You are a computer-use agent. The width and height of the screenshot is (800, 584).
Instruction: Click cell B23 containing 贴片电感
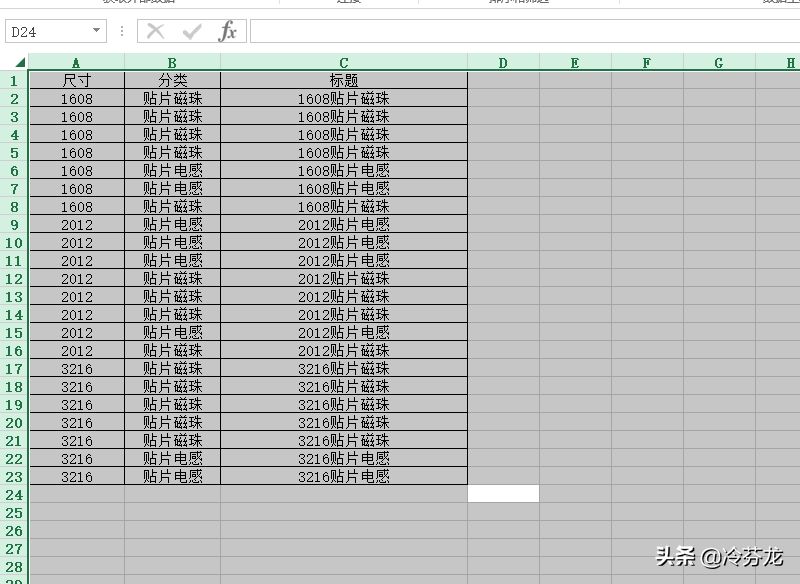(172, 476)
